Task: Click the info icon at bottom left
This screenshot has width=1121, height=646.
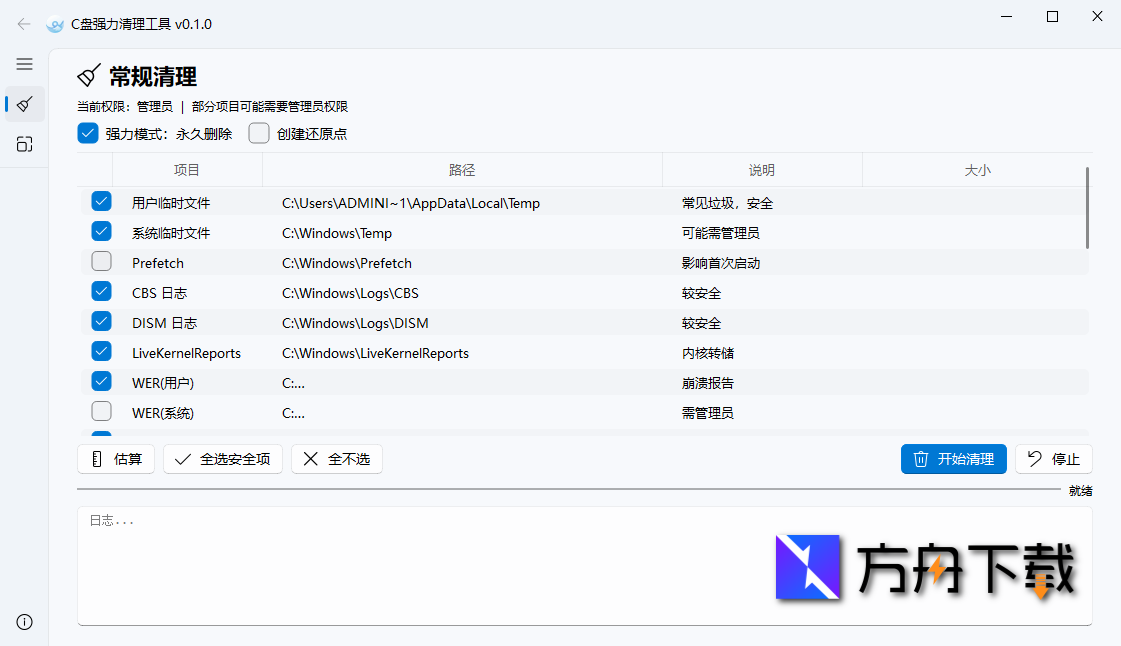Action: click(24, 621)
